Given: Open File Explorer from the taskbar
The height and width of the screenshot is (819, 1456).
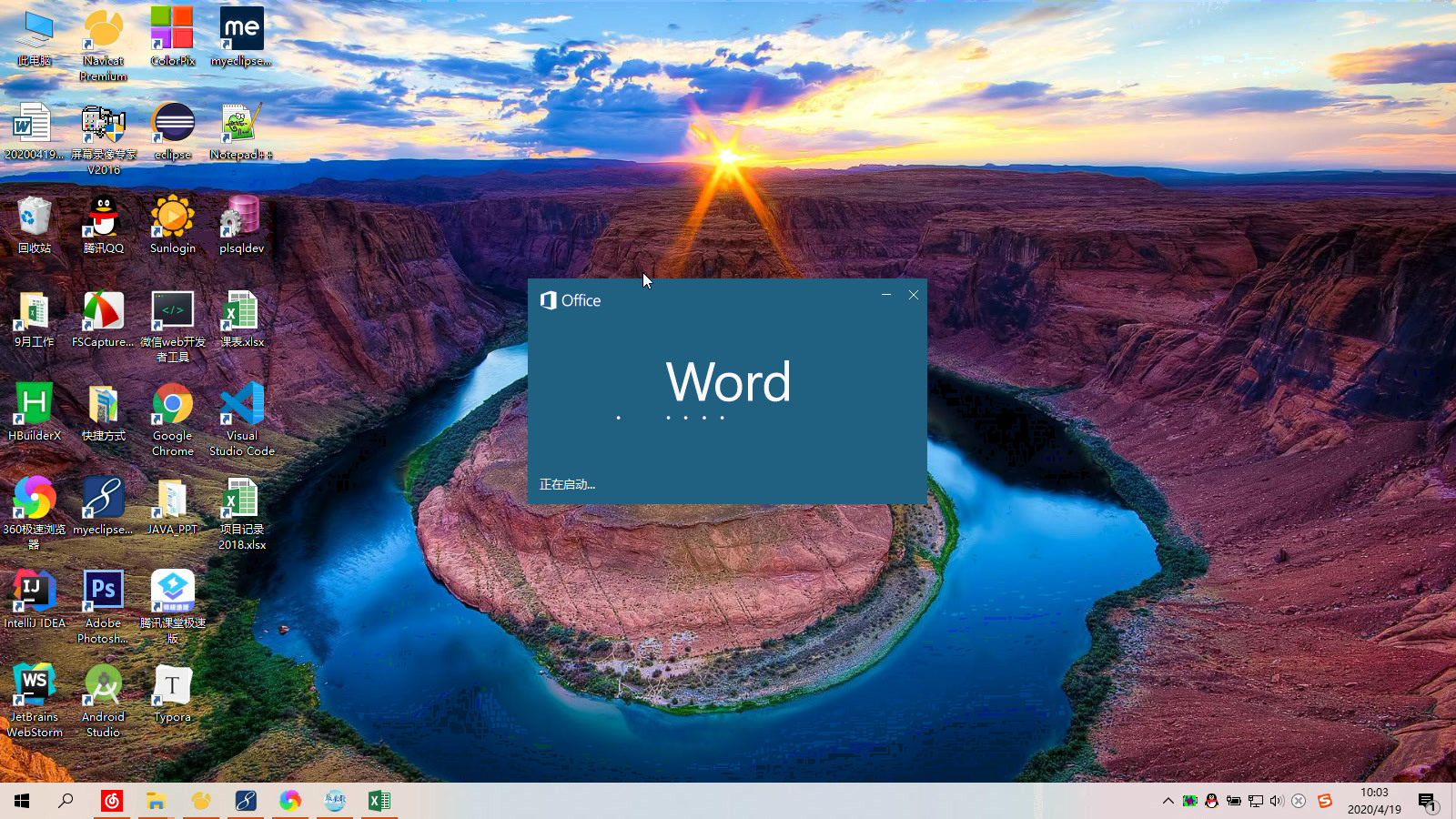Looking at the screenshot, I should tap(157, 801).
